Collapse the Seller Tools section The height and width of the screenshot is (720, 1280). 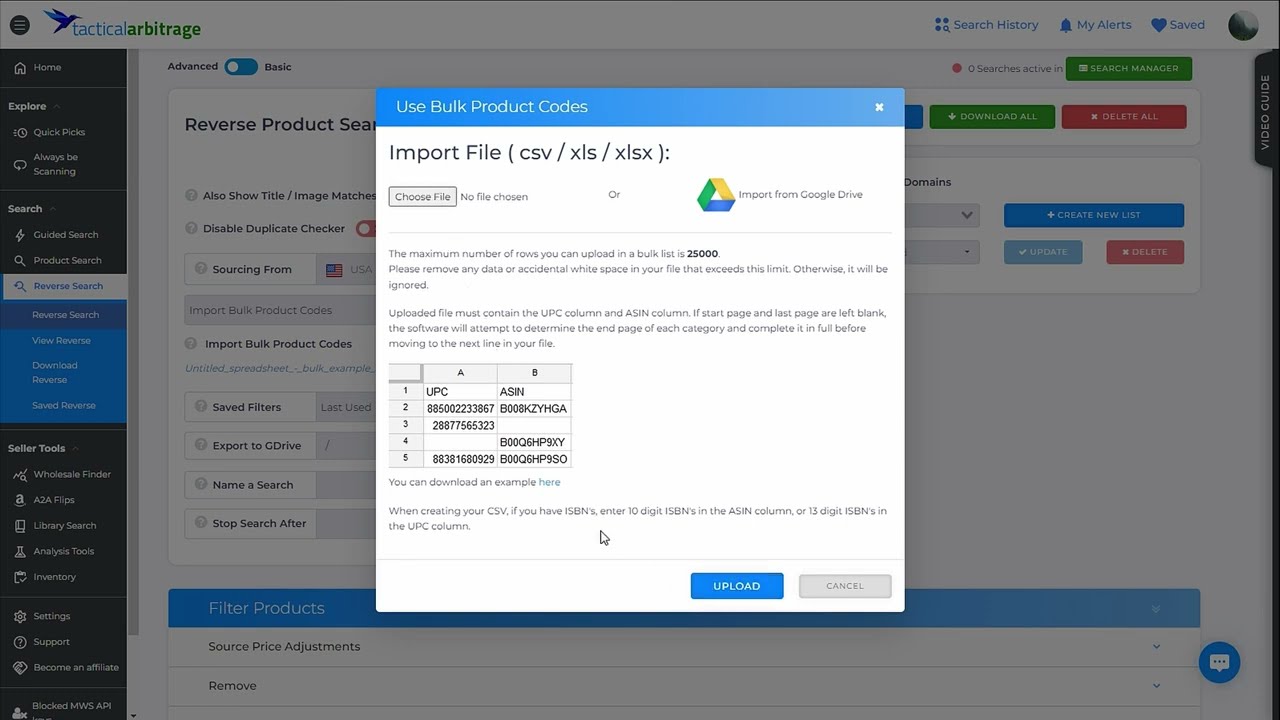pyautogui.click(x=43, y=448)
